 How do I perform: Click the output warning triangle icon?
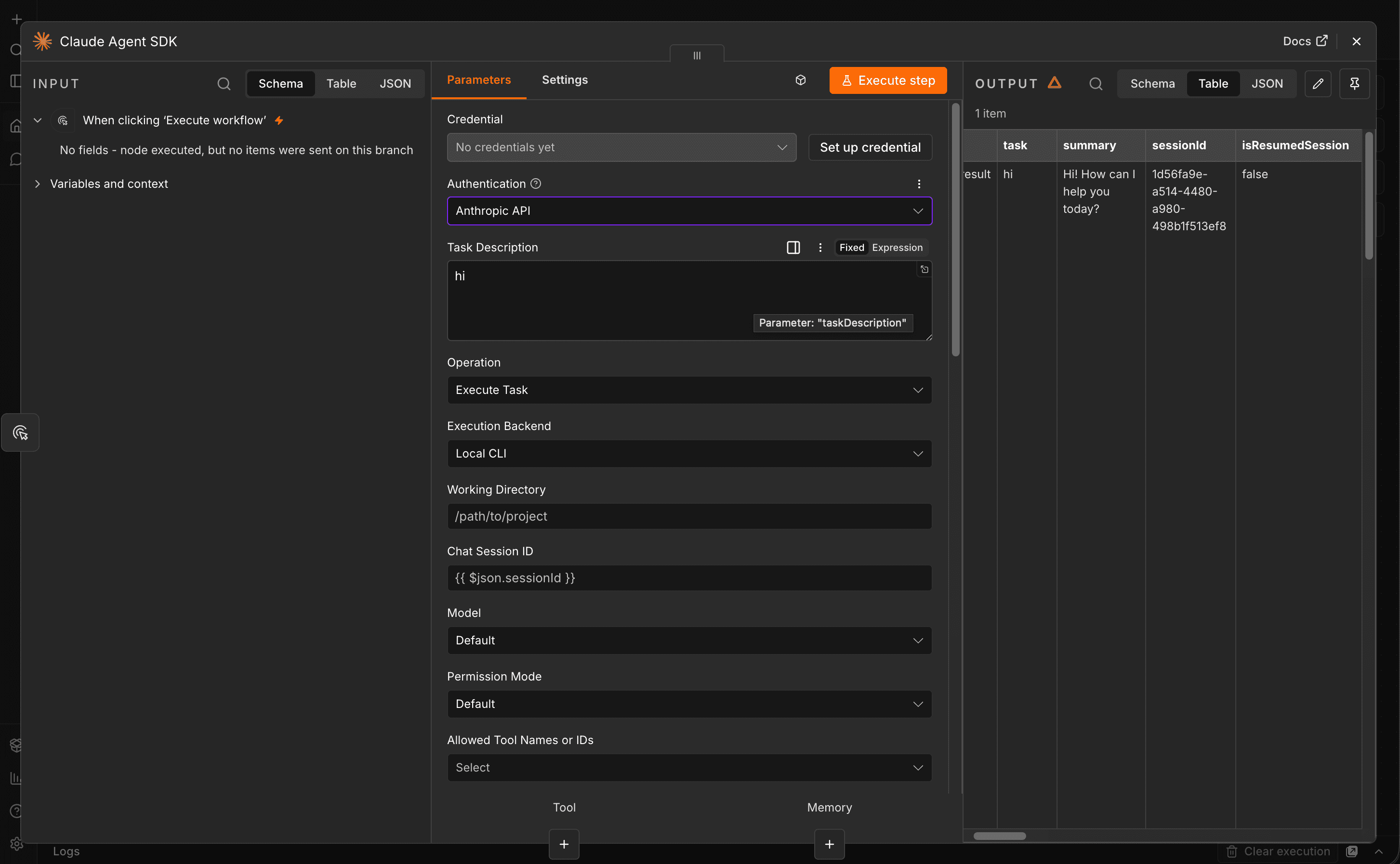coord(1055,83)
